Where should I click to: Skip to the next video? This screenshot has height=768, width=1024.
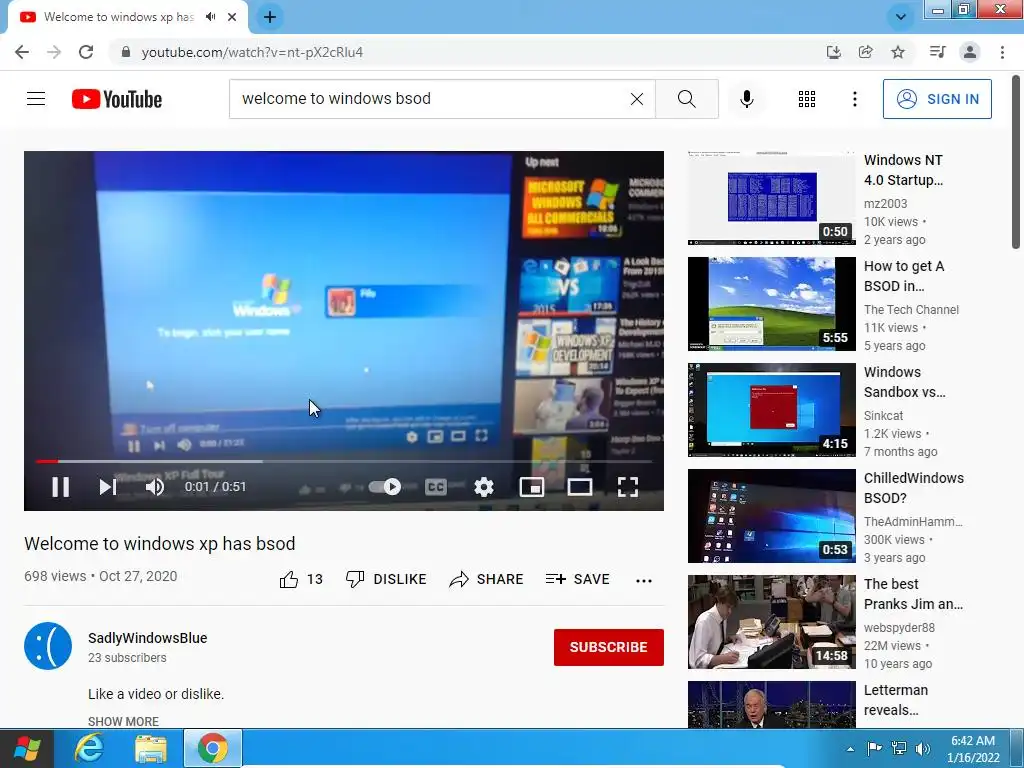coord(107,487)
